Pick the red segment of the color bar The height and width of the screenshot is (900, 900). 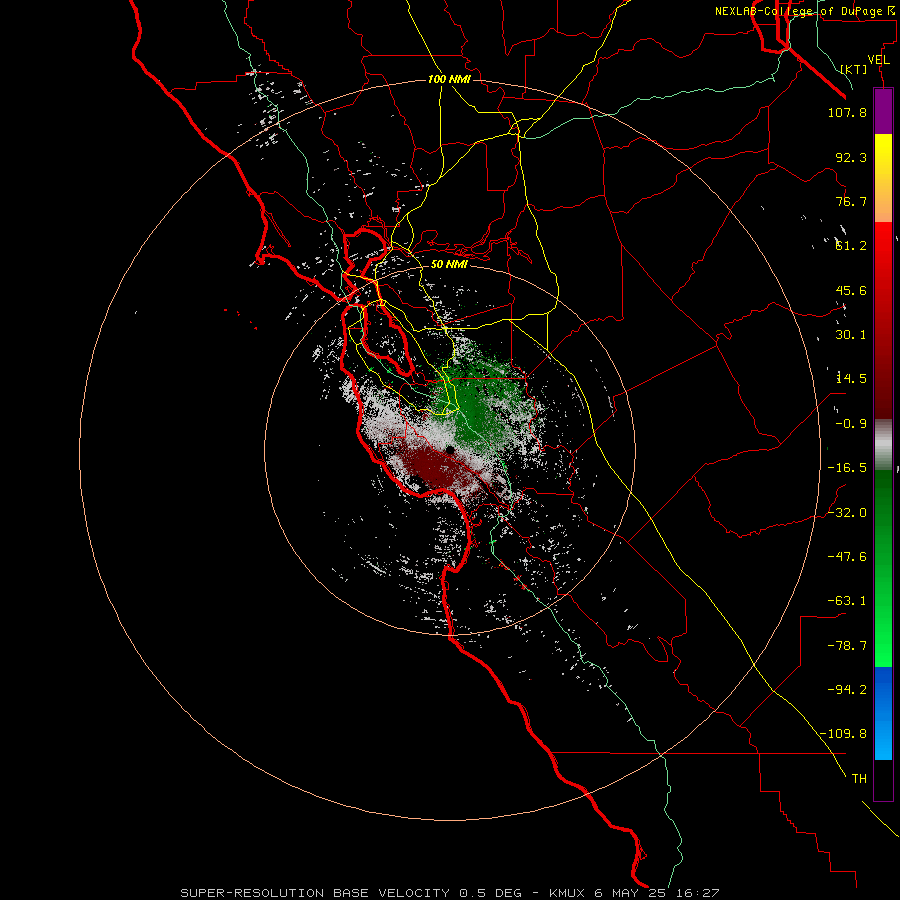point(883,320)
